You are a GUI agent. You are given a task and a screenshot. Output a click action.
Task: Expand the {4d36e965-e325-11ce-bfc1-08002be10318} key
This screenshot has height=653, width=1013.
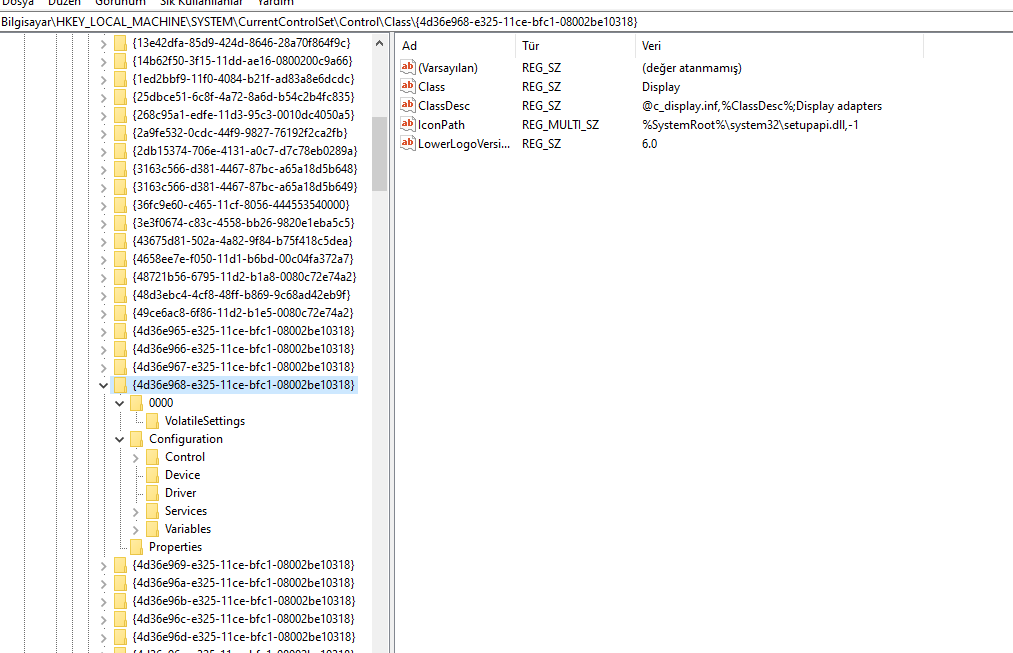pyautogui.click(x=103, y=331)
